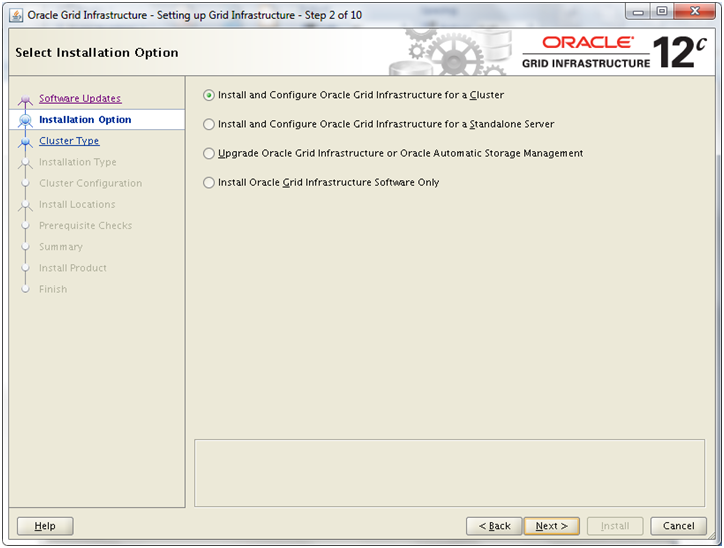724x548 pixels.
Task: Click the Select Installation Option heading
Action: click(97, 53)
